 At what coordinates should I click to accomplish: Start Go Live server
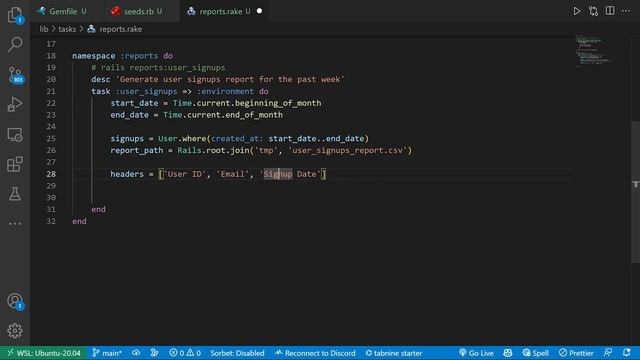pos(476,353)
